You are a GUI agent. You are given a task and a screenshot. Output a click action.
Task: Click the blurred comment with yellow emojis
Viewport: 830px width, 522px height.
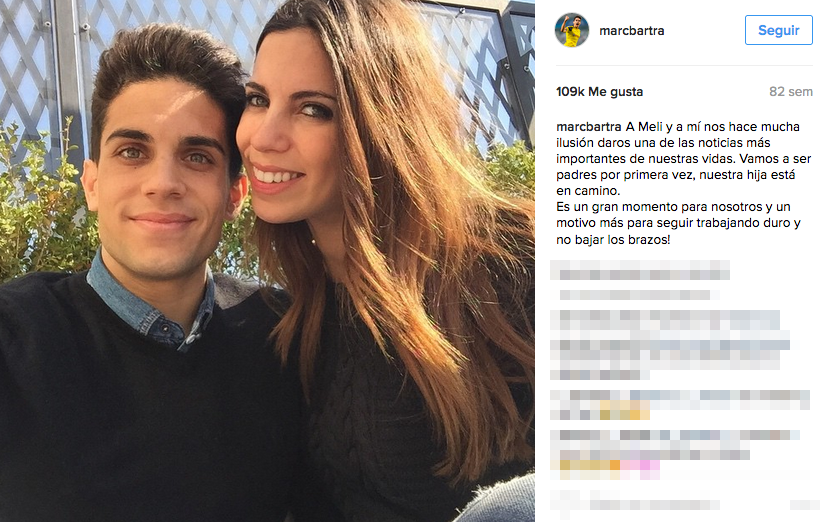pyautogui.click(x=680, y=404)
